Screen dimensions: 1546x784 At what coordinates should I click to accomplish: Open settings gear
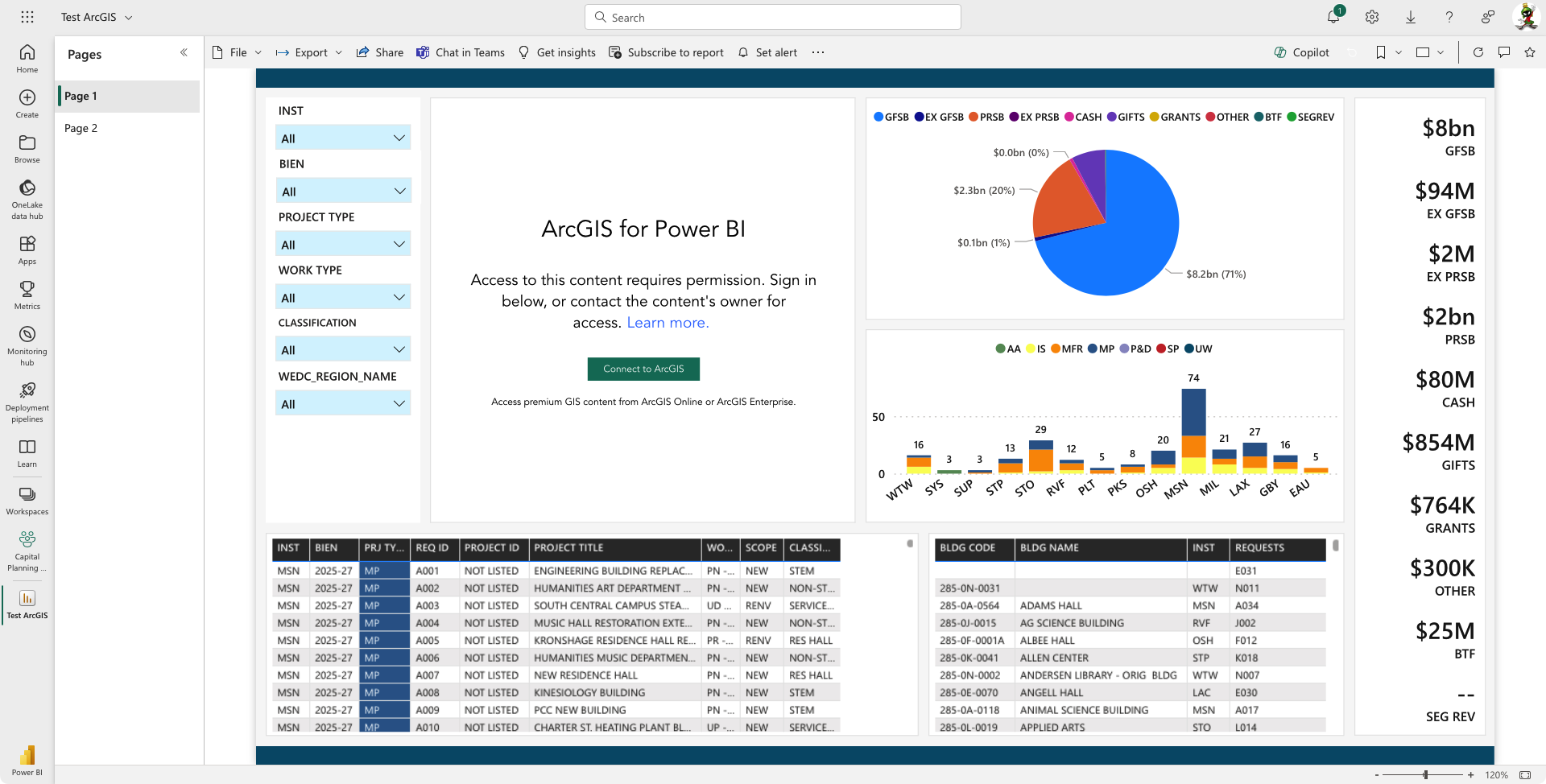coord(1372,17)
